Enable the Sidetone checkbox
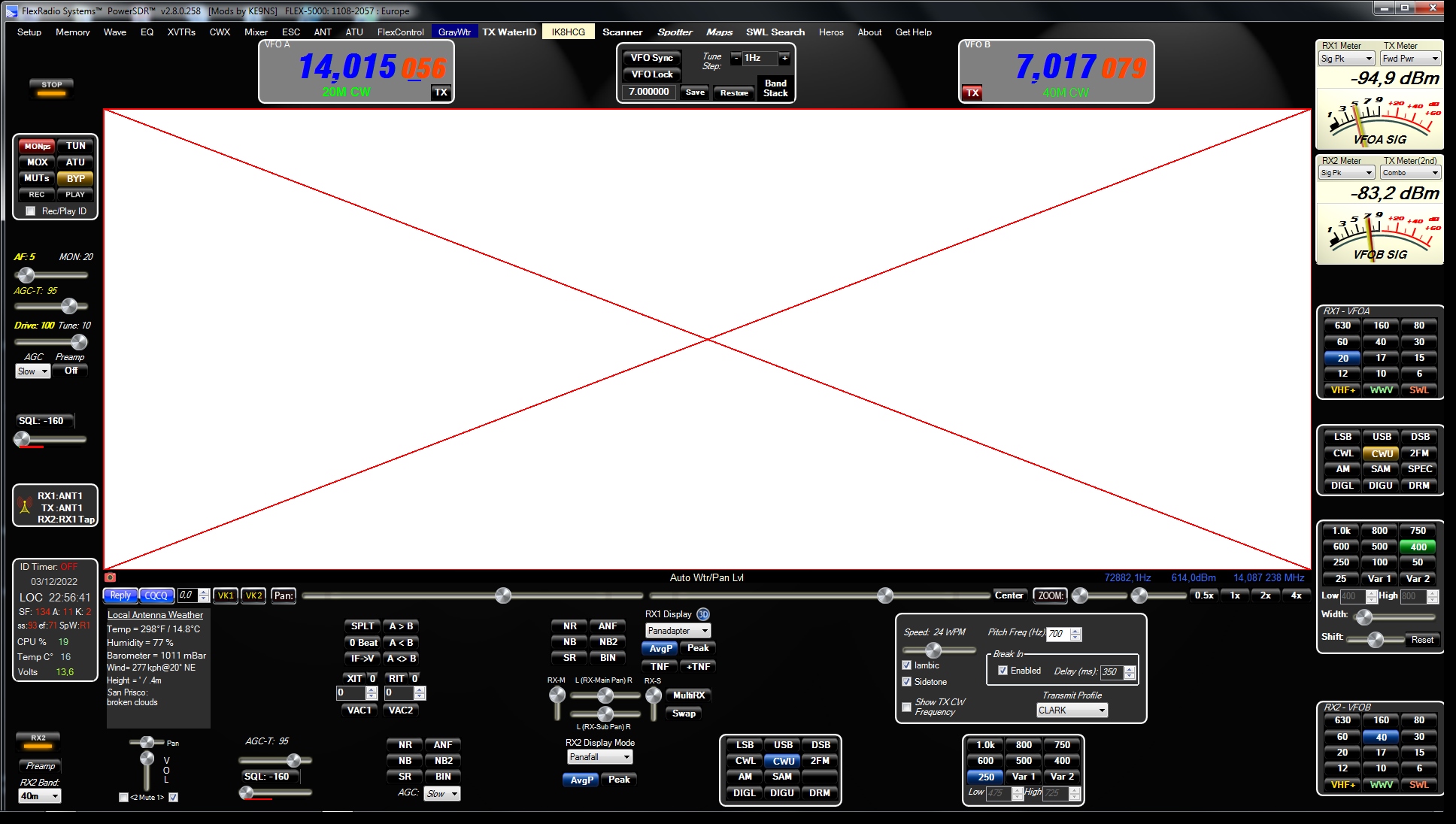Viewport: 1456px width, 824px height. click(905, 681)
